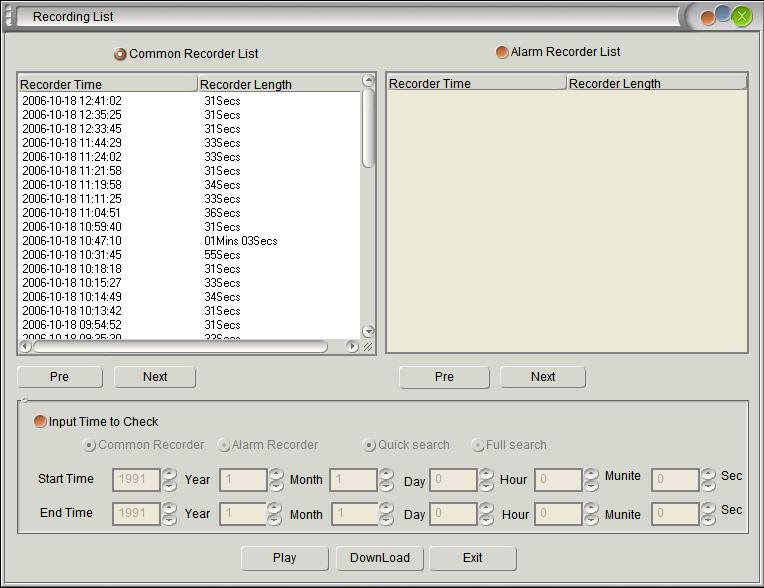Select the Full search radio button

click(x=478, y=445)
